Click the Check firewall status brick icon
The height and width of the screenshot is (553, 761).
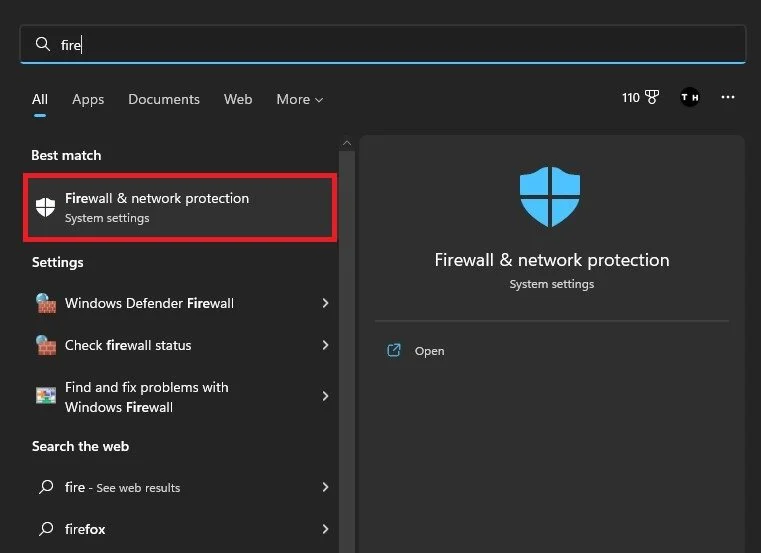[46, 345]
